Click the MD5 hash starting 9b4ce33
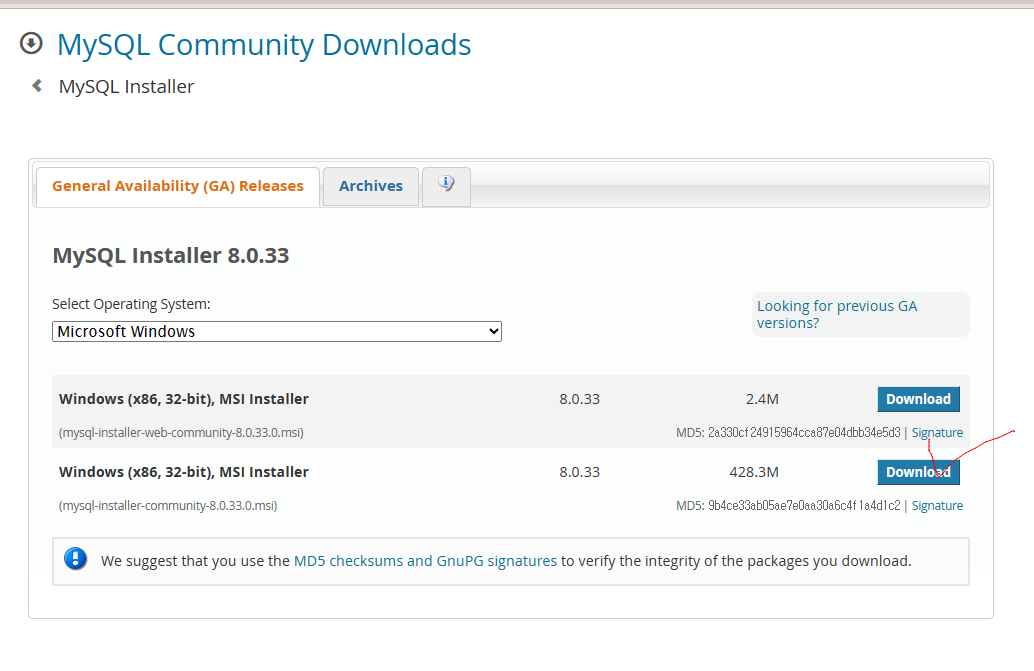The image size is (1034, 671). pyautogui.click(x=804, y=506)
